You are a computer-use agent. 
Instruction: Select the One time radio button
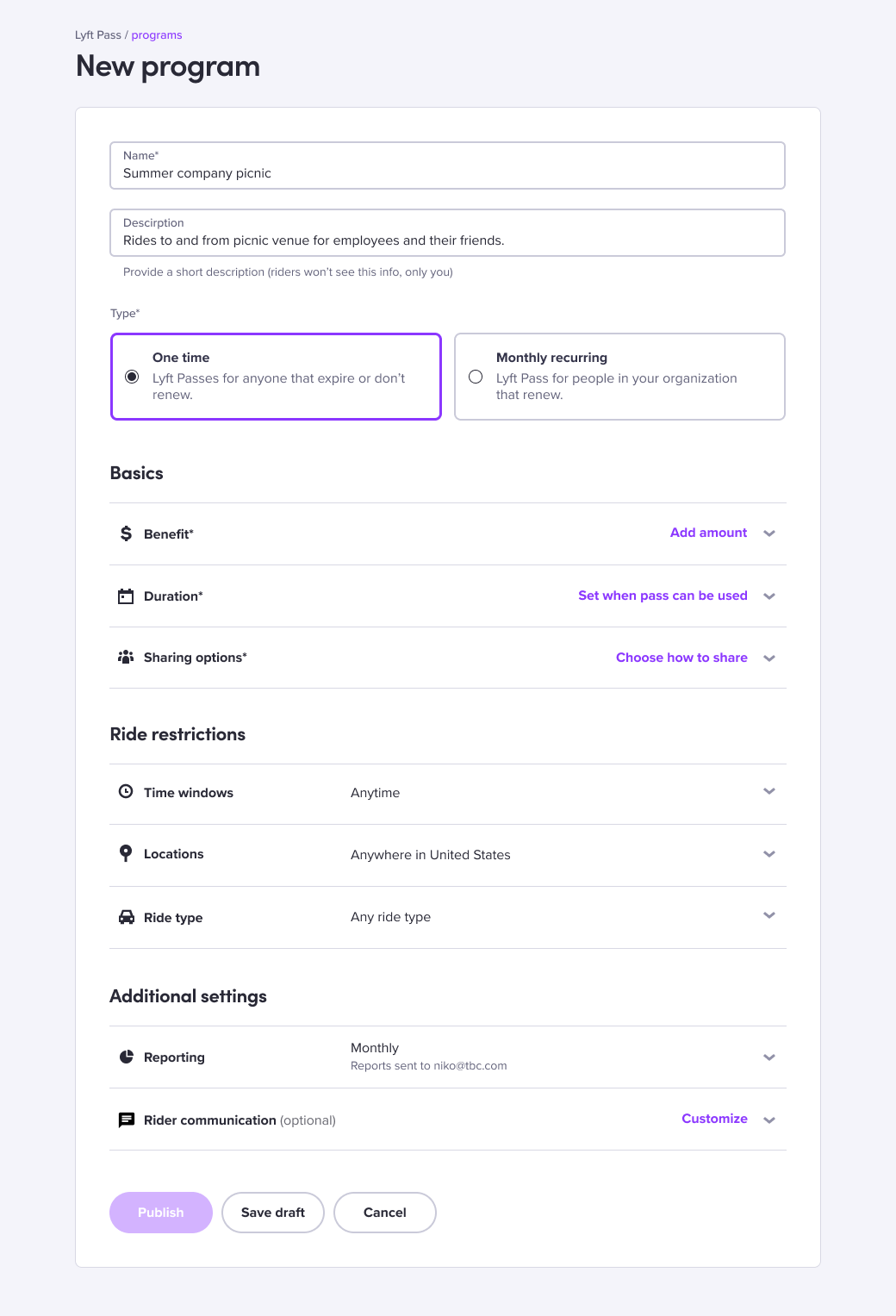(x=132, y=377)
